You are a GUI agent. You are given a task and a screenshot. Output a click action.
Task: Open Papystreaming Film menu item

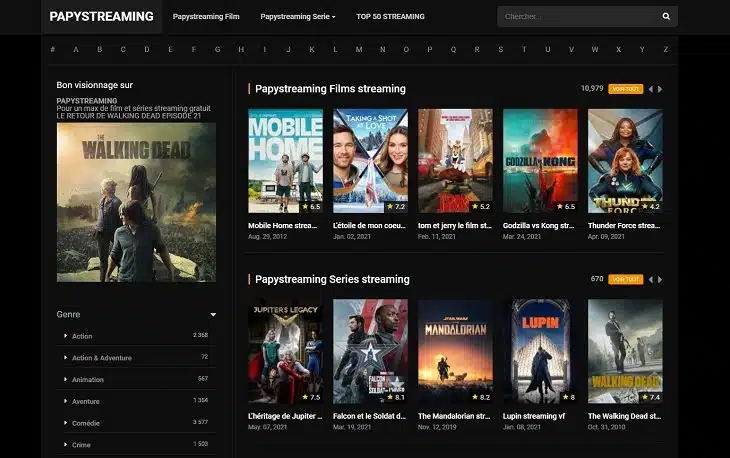coord(206,16)
